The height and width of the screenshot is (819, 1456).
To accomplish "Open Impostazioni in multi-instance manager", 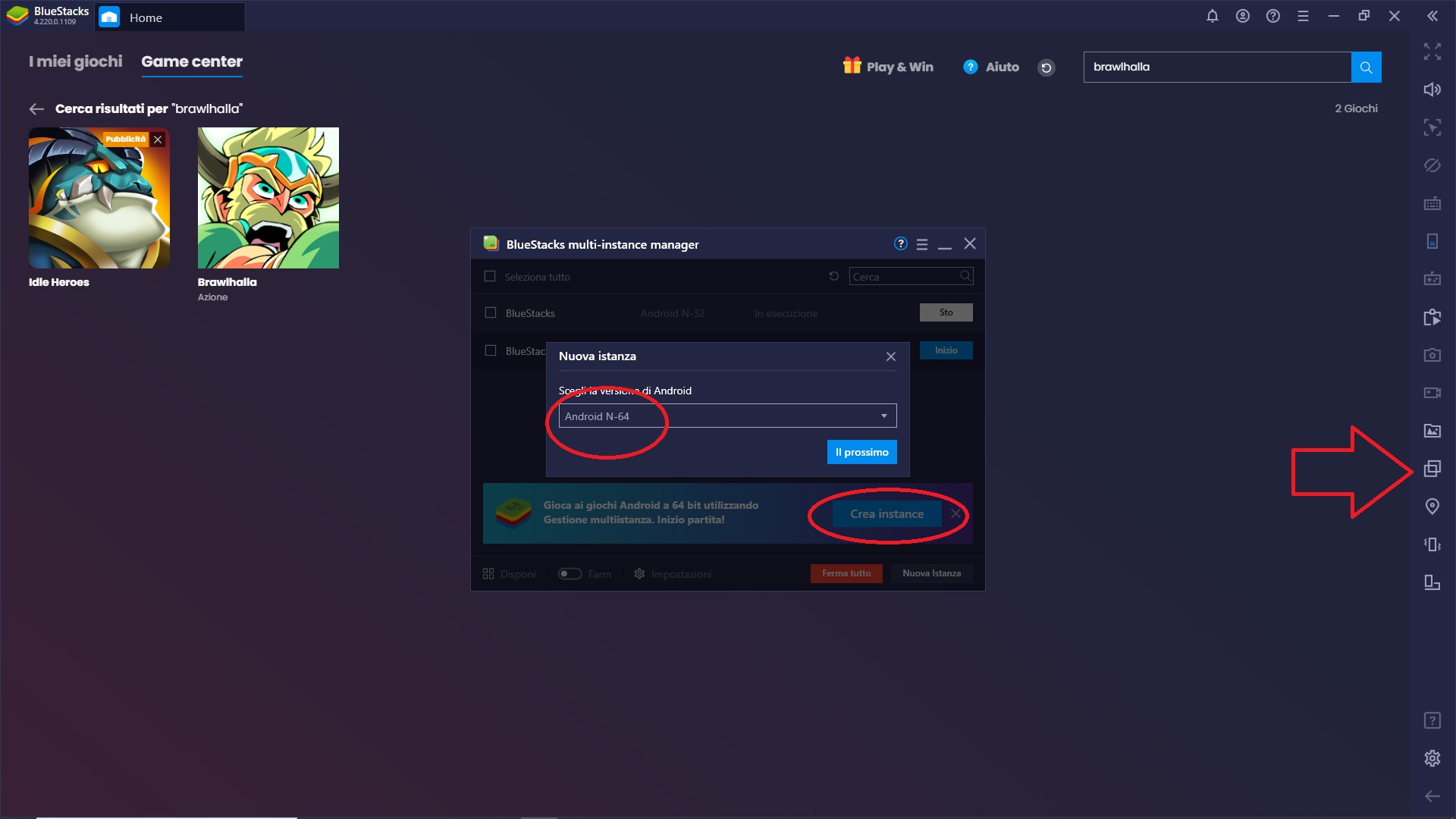I will pyautogui.click(x=673, y=574).
